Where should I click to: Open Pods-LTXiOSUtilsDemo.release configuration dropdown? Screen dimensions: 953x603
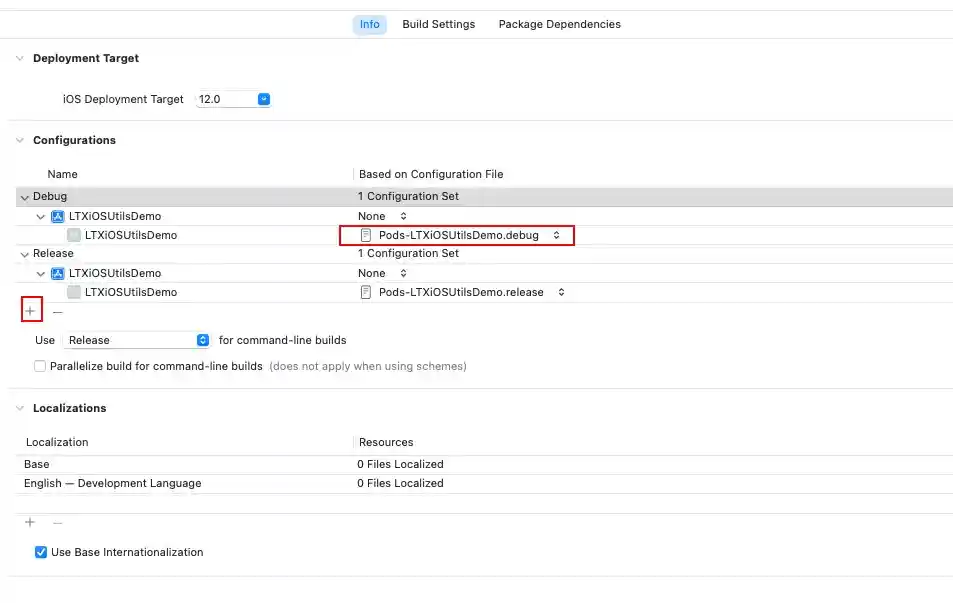click(x=561, y=292)
